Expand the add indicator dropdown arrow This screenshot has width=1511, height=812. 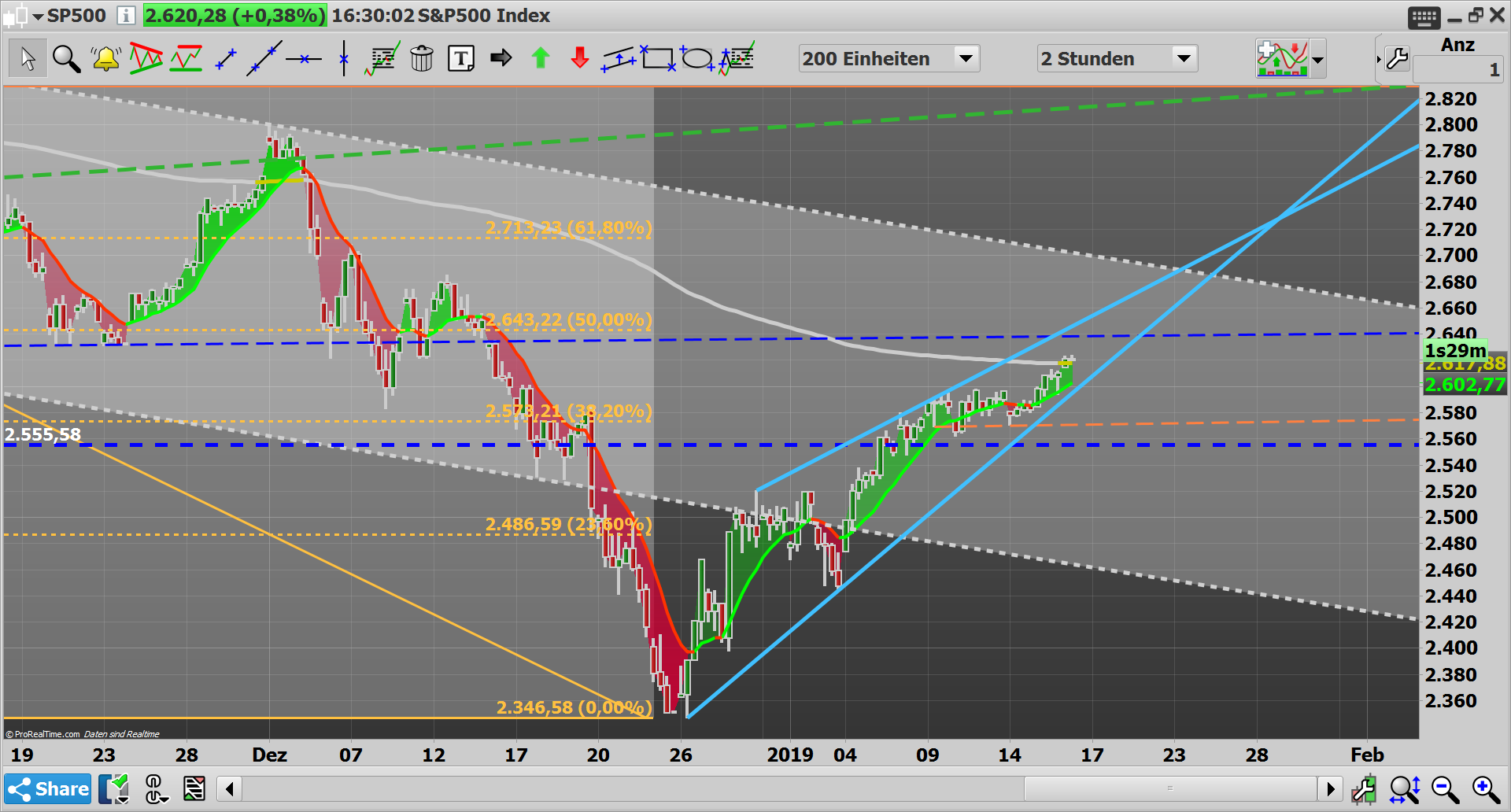coord(1317,60)
